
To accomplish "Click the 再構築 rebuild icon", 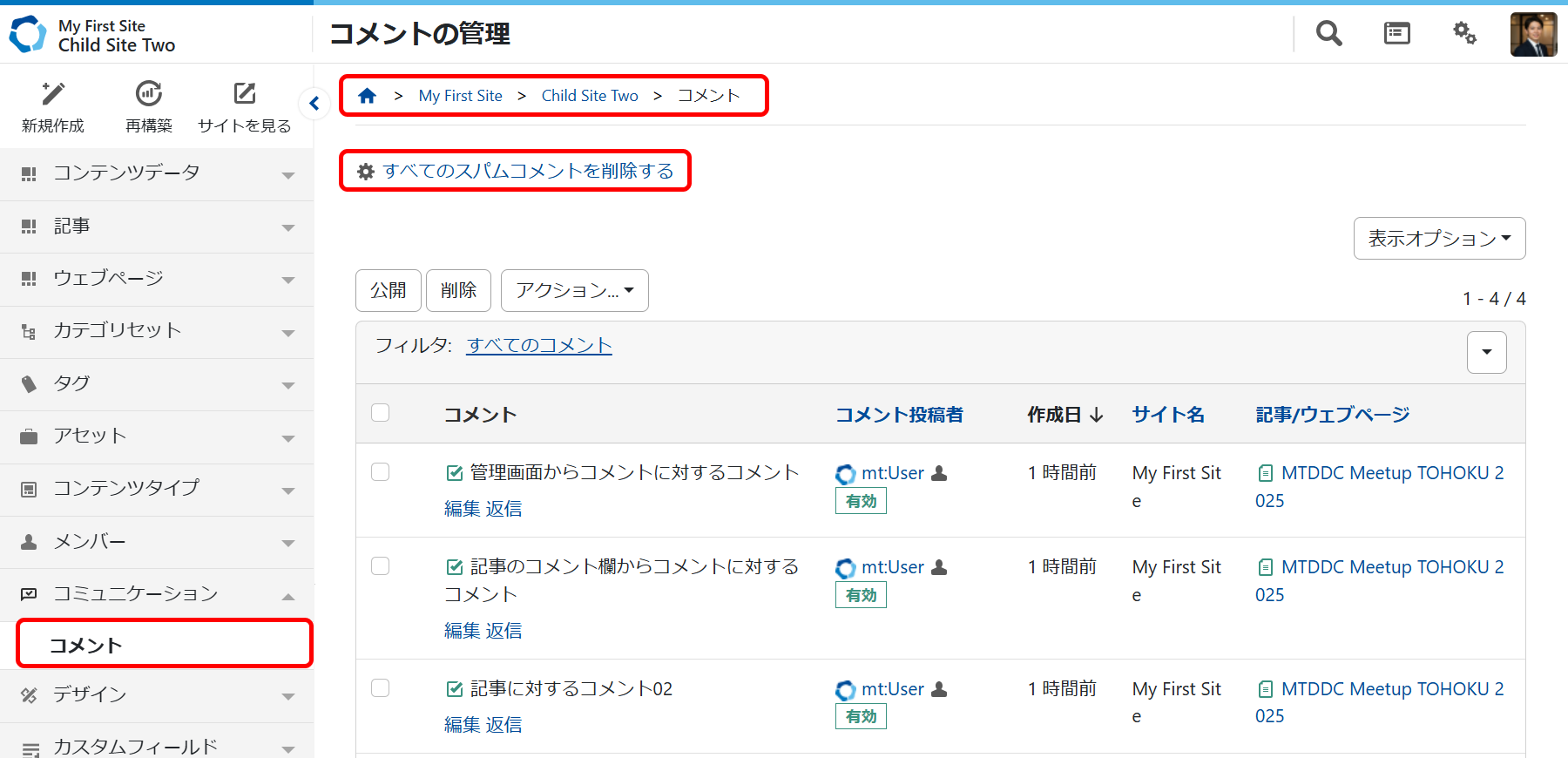I will tap(149, 94).
